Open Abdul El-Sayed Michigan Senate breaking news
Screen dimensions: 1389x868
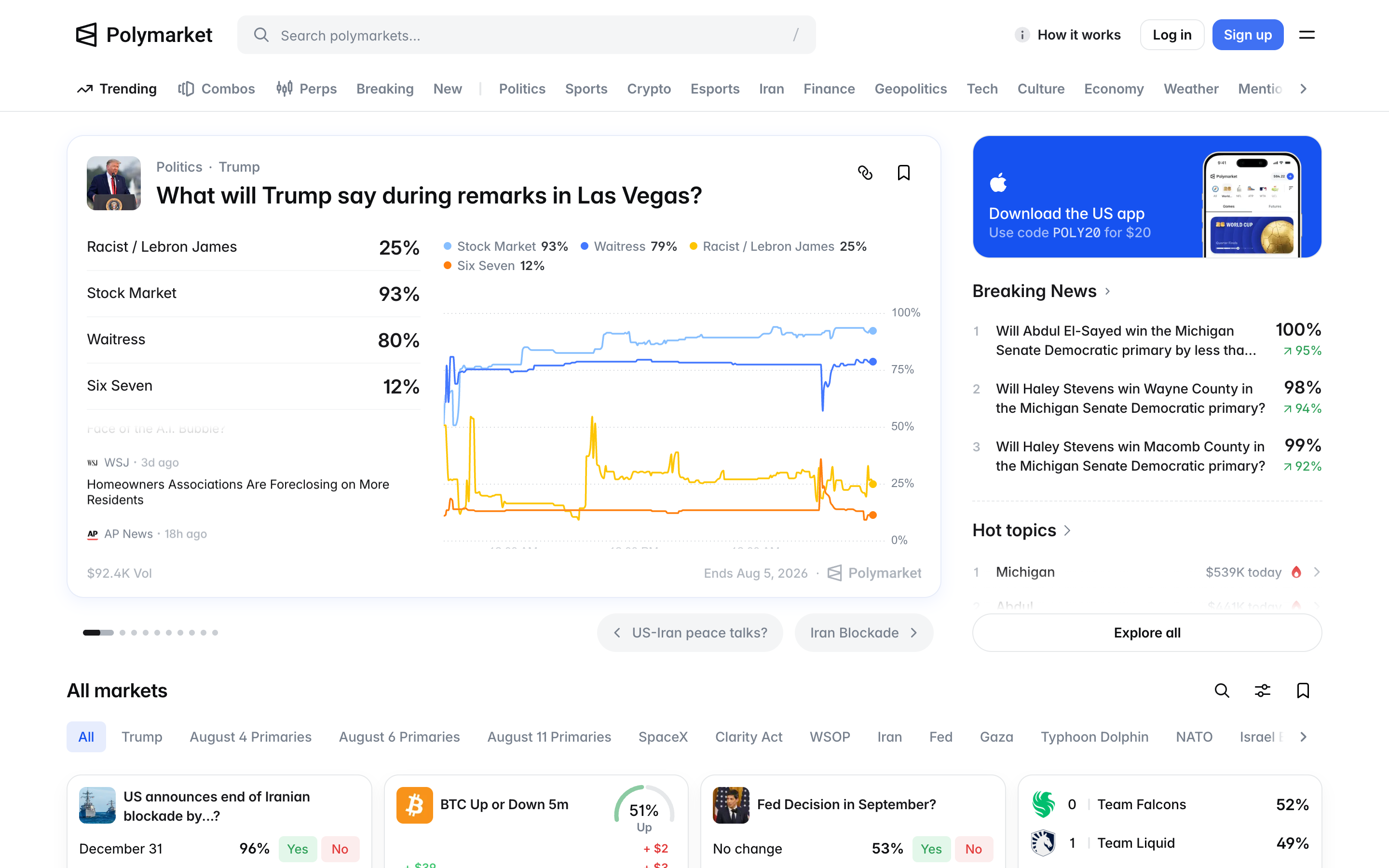[x=1147, y=340]
